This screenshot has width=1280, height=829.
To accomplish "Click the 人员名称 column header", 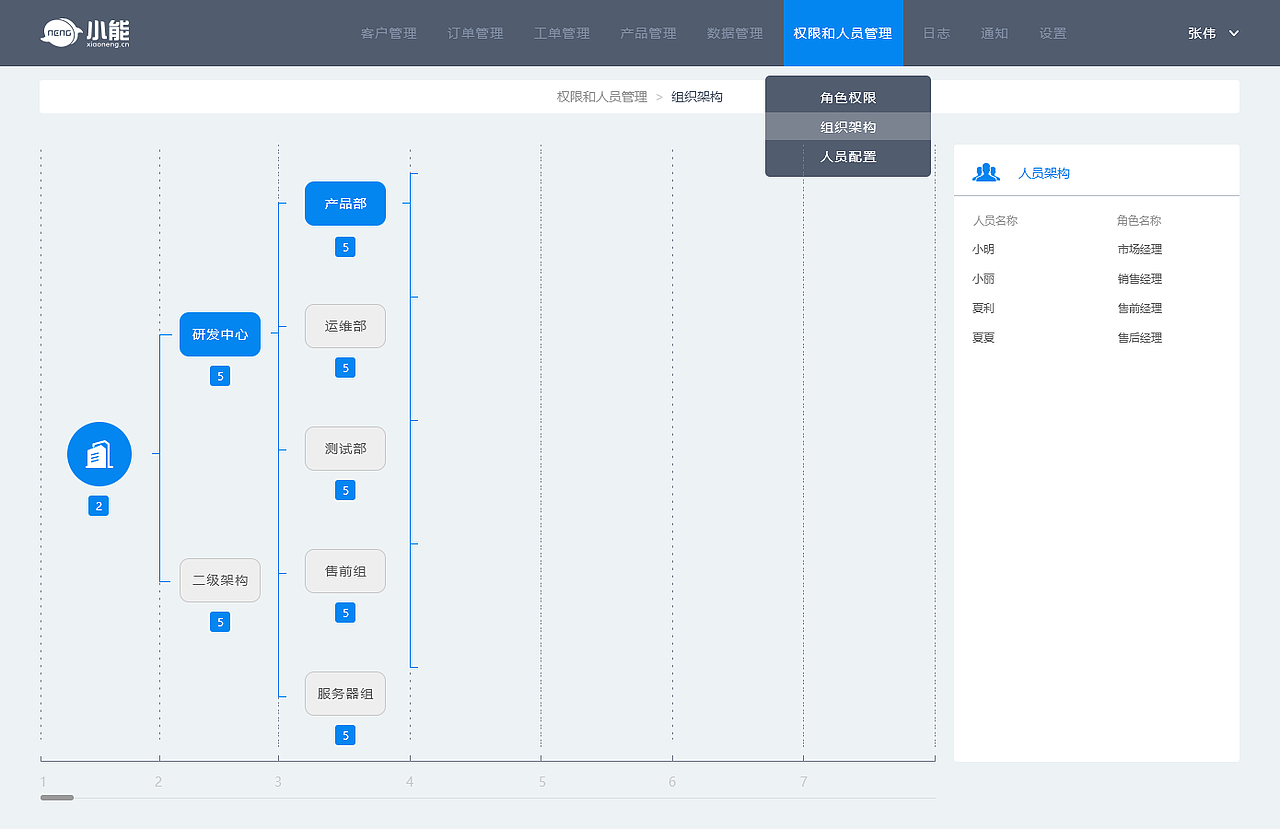I will (995, 220).
